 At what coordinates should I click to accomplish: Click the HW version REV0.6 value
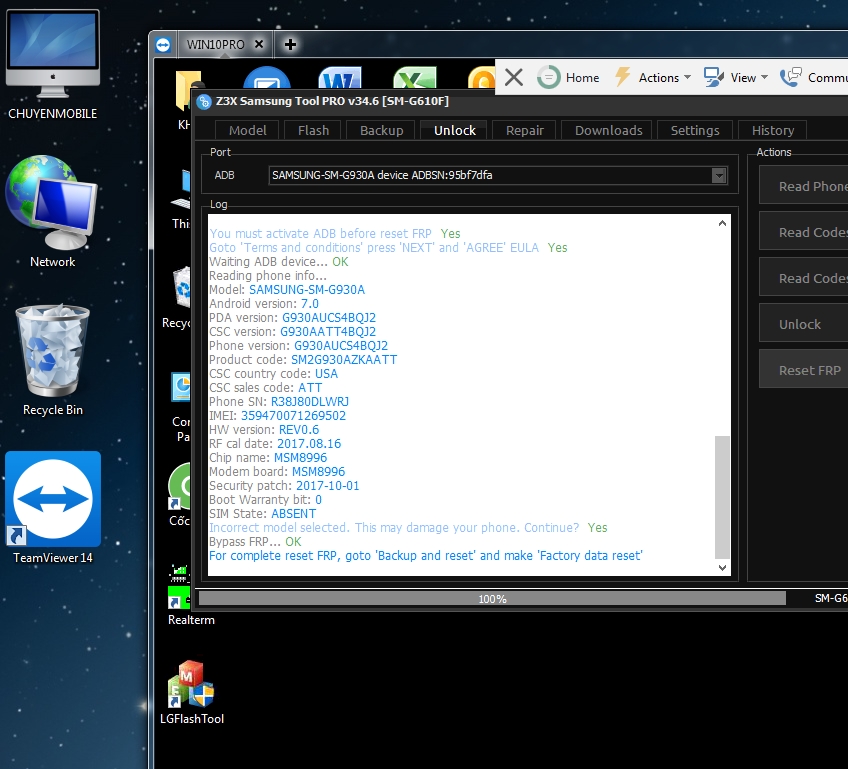299,429
